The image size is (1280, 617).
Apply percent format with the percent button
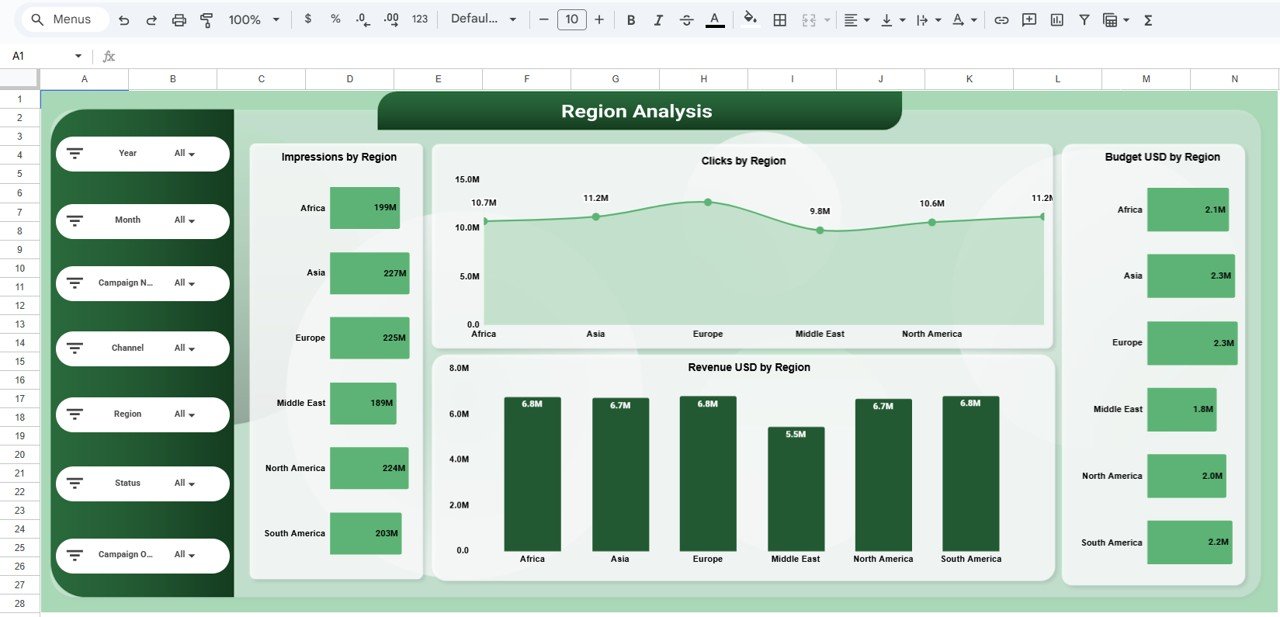pos(335,19)
